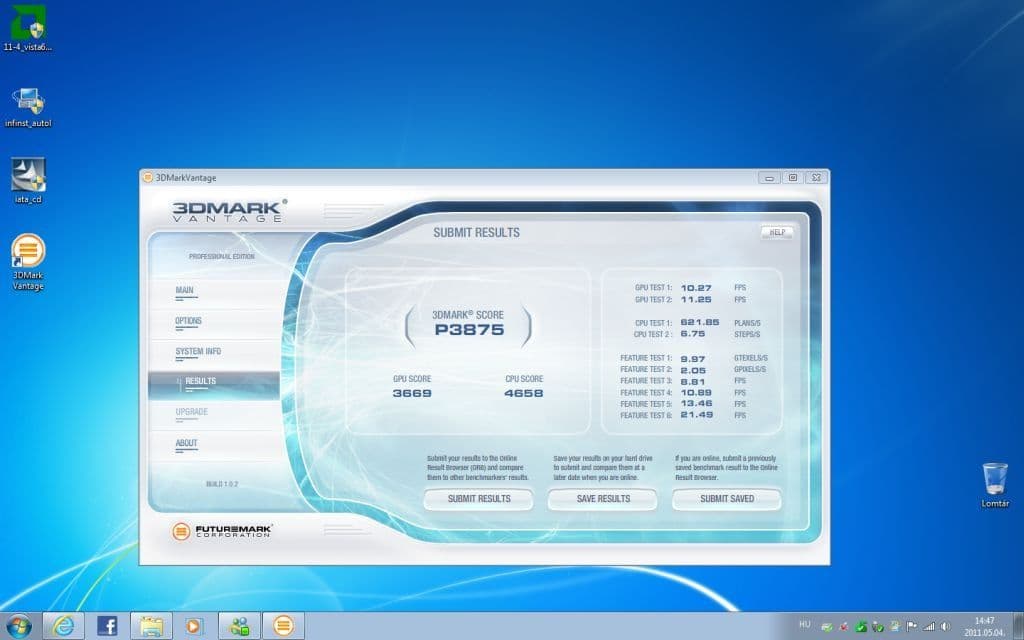
Task: Click the iata_cd desktop icon
Action: [x=28, y=175]
